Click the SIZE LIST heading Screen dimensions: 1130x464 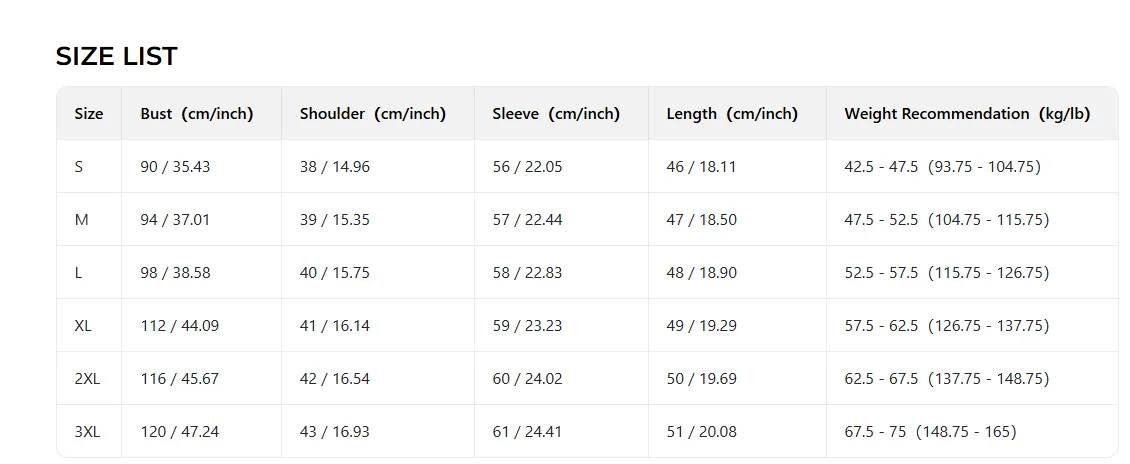(116, 56)
